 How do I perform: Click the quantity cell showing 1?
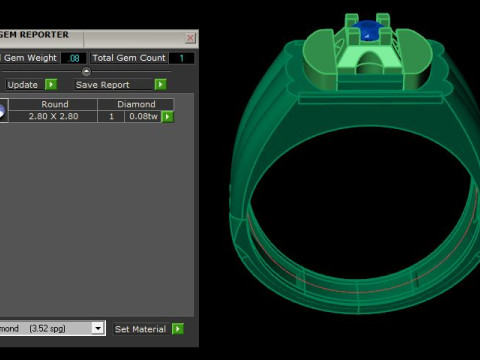[111, 116]
